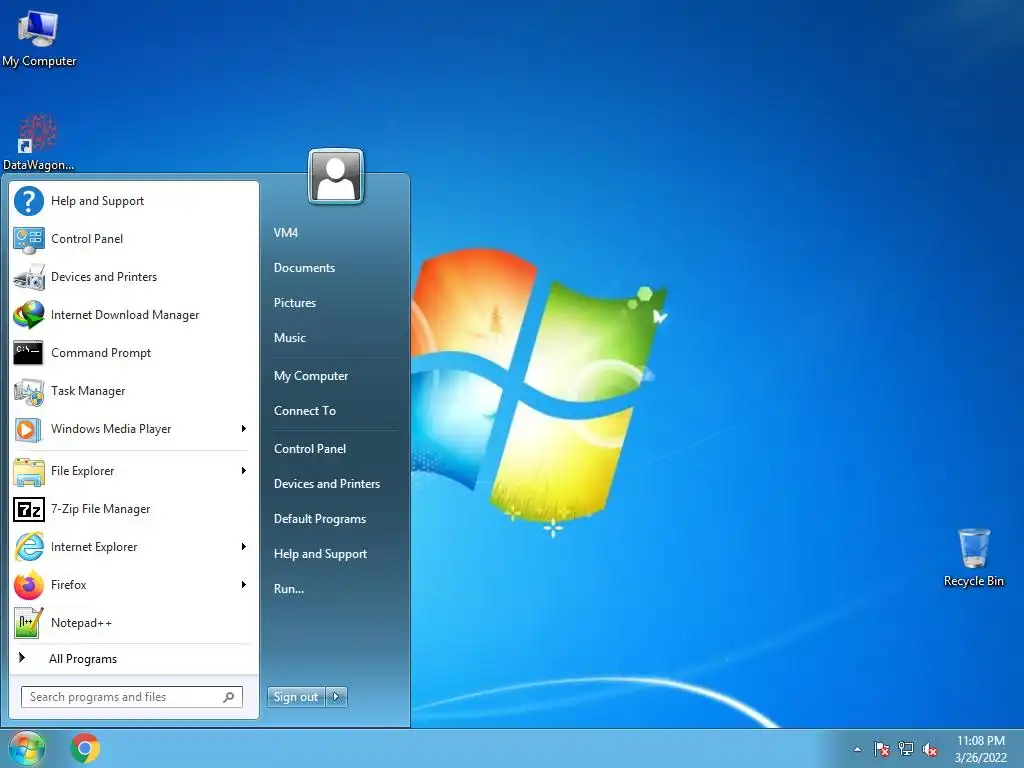Image resolution: width=1024 pixels, height=768 pixels.
Task: Click the Internet Download Manager label
Action: pos(125,315)
